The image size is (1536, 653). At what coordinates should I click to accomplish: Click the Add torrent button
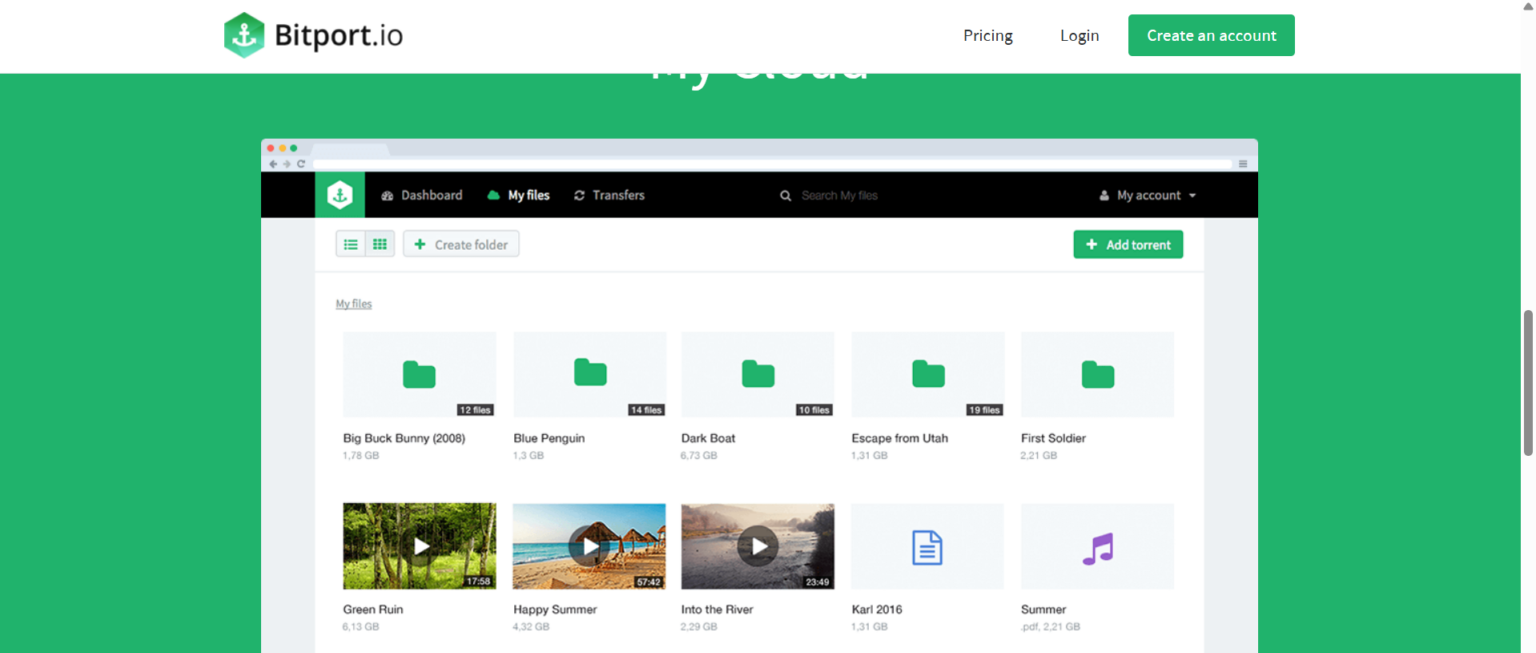(x=1128, y=243)
